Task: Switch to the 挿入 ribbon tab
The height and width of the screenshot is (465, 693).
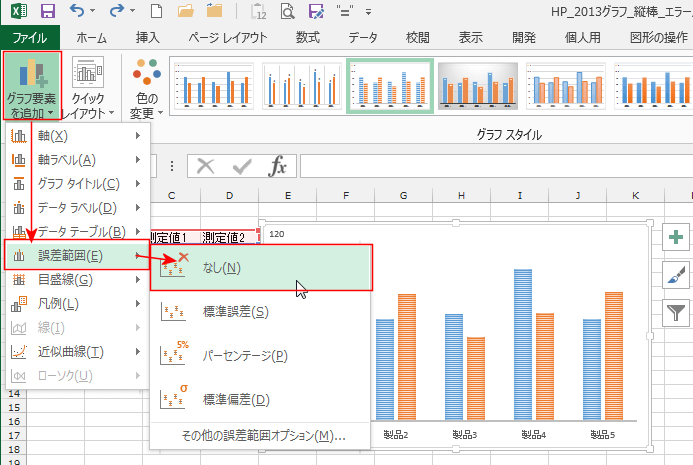Action: pos(147,38)
